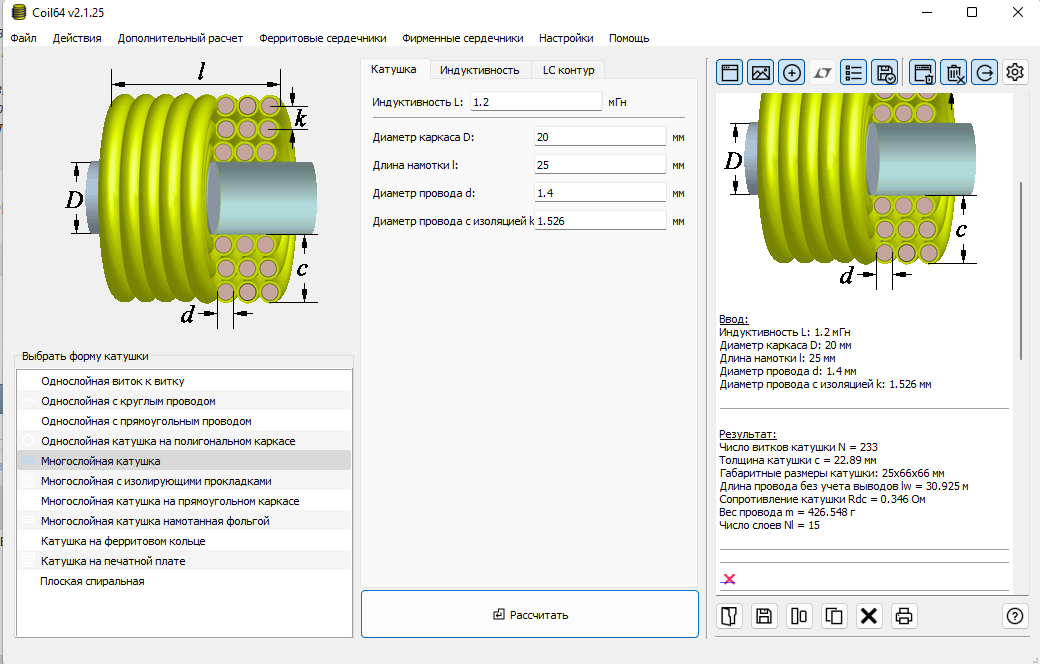Open the Настройки menu

(x=566, y=38)
